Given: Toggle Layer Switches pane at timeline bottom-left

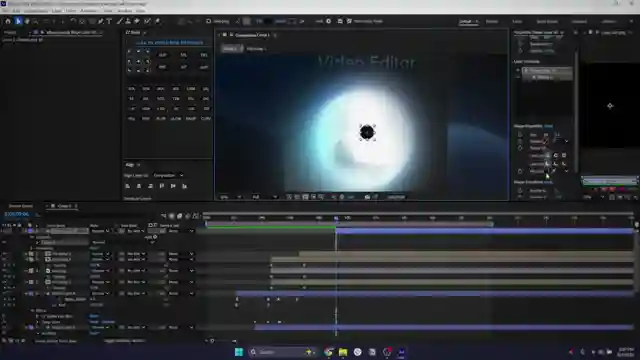Looking at the screenshot, I should tap(4, 340).
